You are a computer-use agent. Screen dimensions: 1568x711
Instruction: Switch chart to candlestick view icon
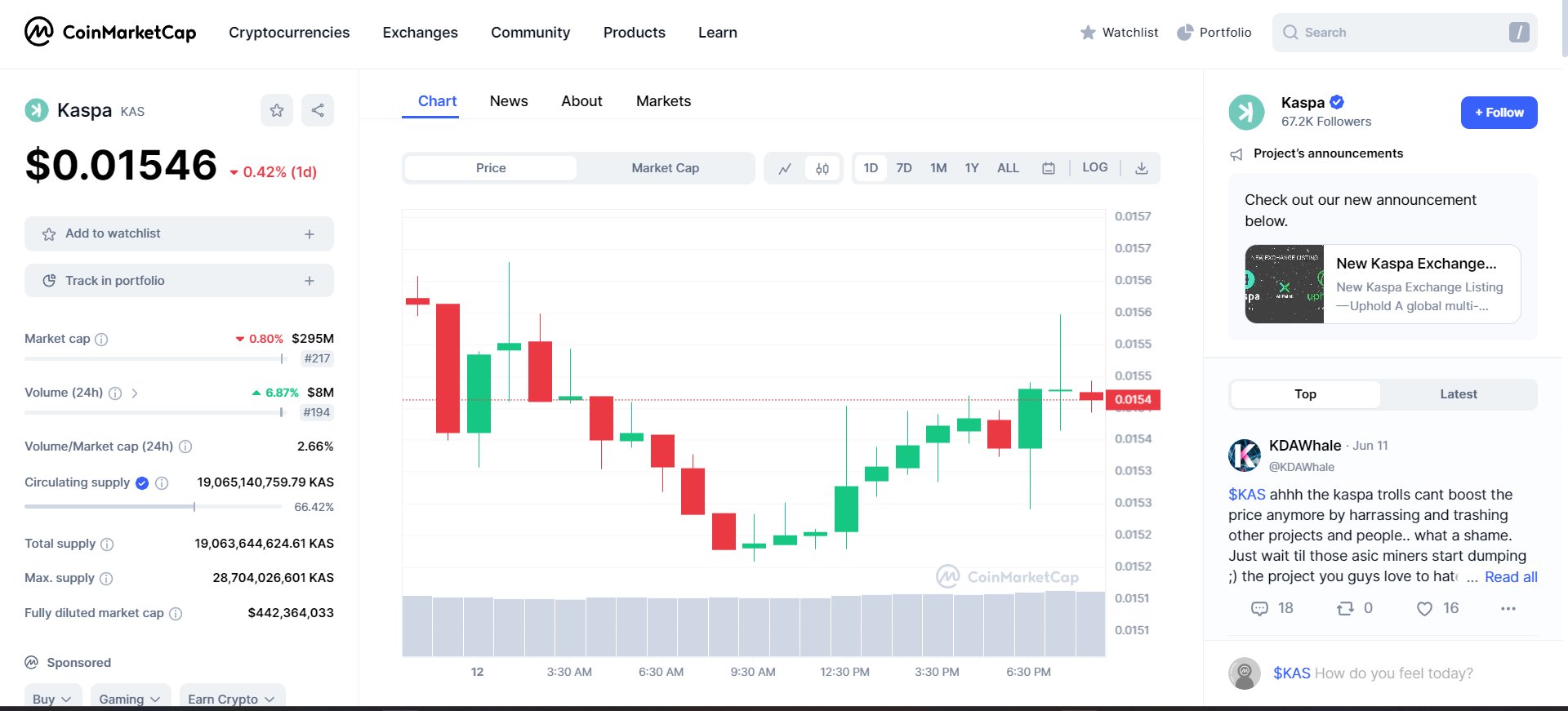(x=822, y=168)
